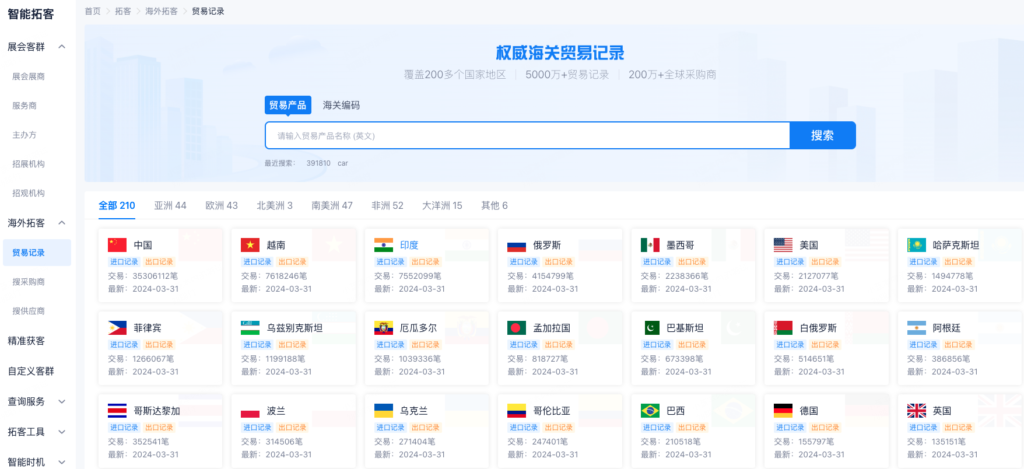Click the United States flag icon
Image resolution: width=1024 pixels, height=469 pixels.
pos(783,245)
